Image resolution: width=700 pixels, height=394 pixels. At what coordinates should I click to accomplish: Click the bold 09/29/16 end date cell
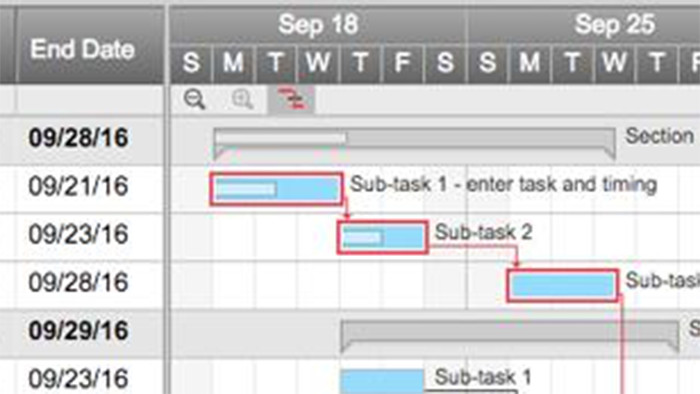point(79,331)
